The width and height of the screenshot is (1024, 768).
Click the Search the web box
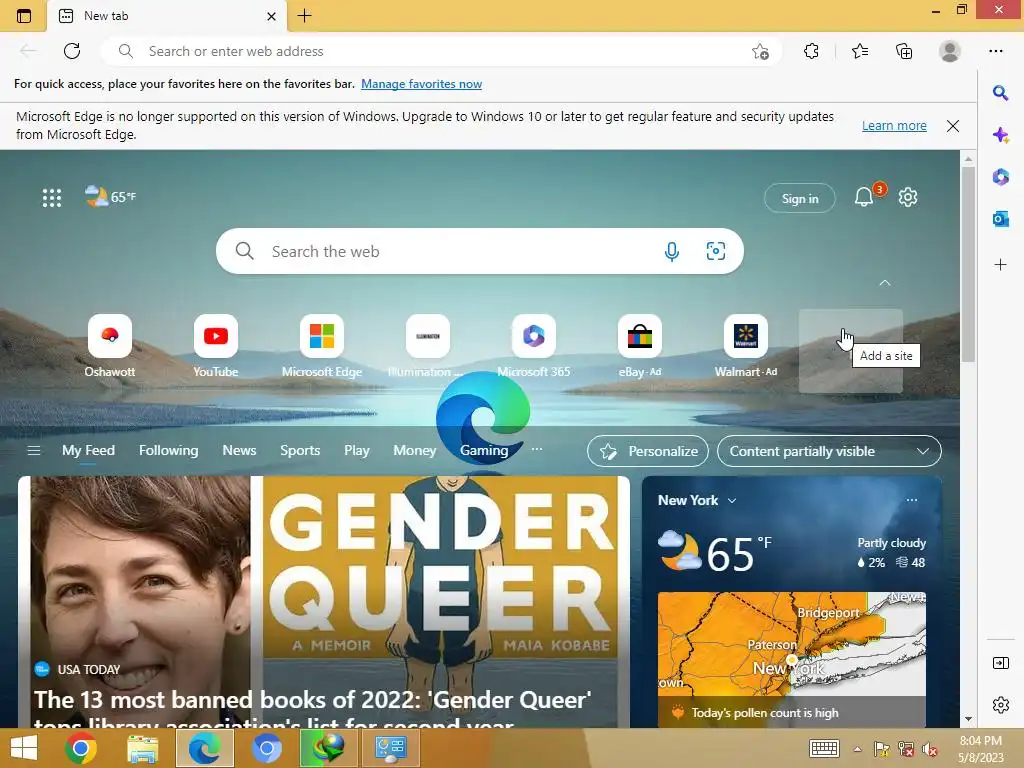[479, 251]
